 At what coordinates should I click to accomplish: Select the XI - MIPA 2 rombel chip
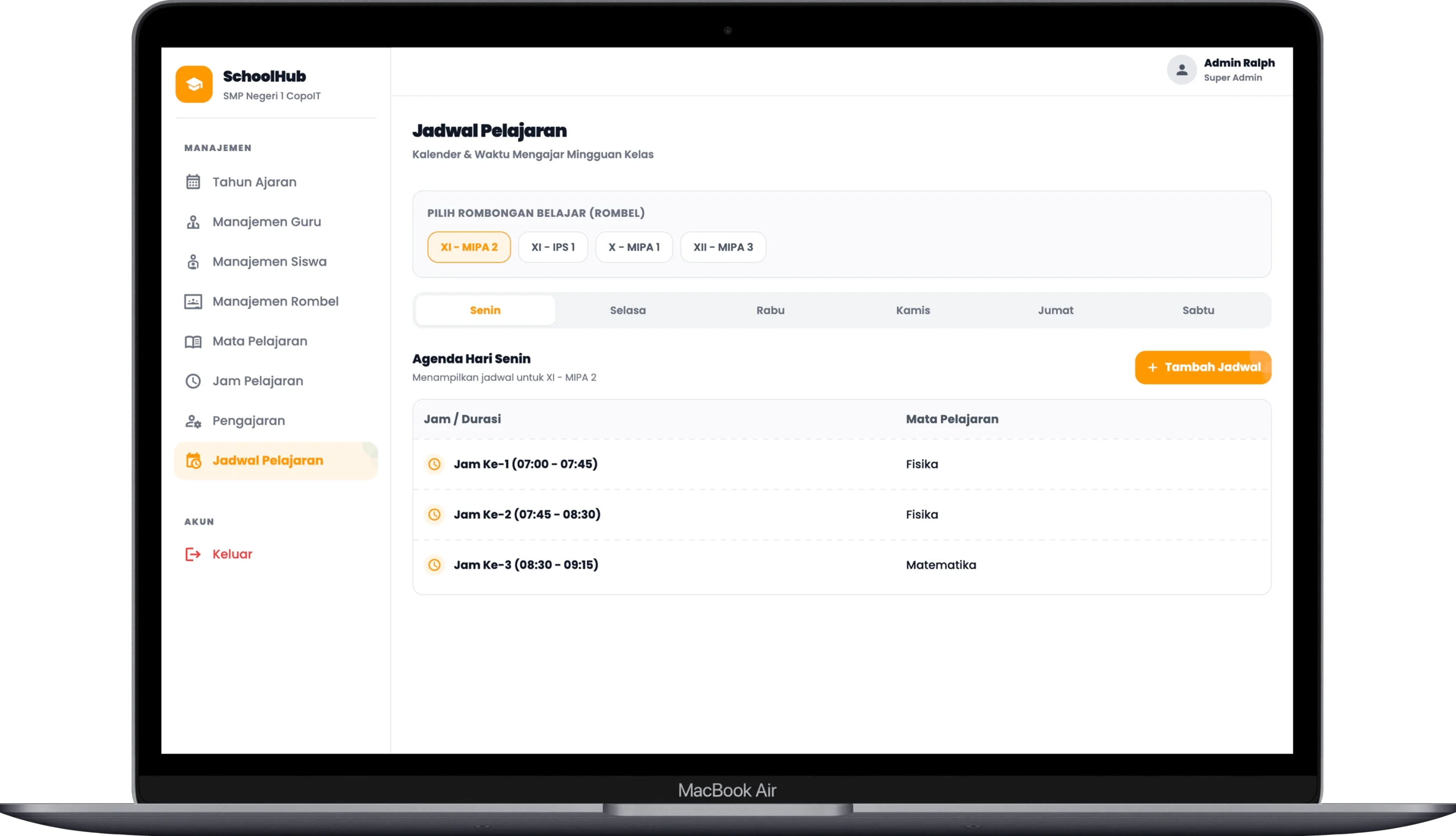(469, 247)
